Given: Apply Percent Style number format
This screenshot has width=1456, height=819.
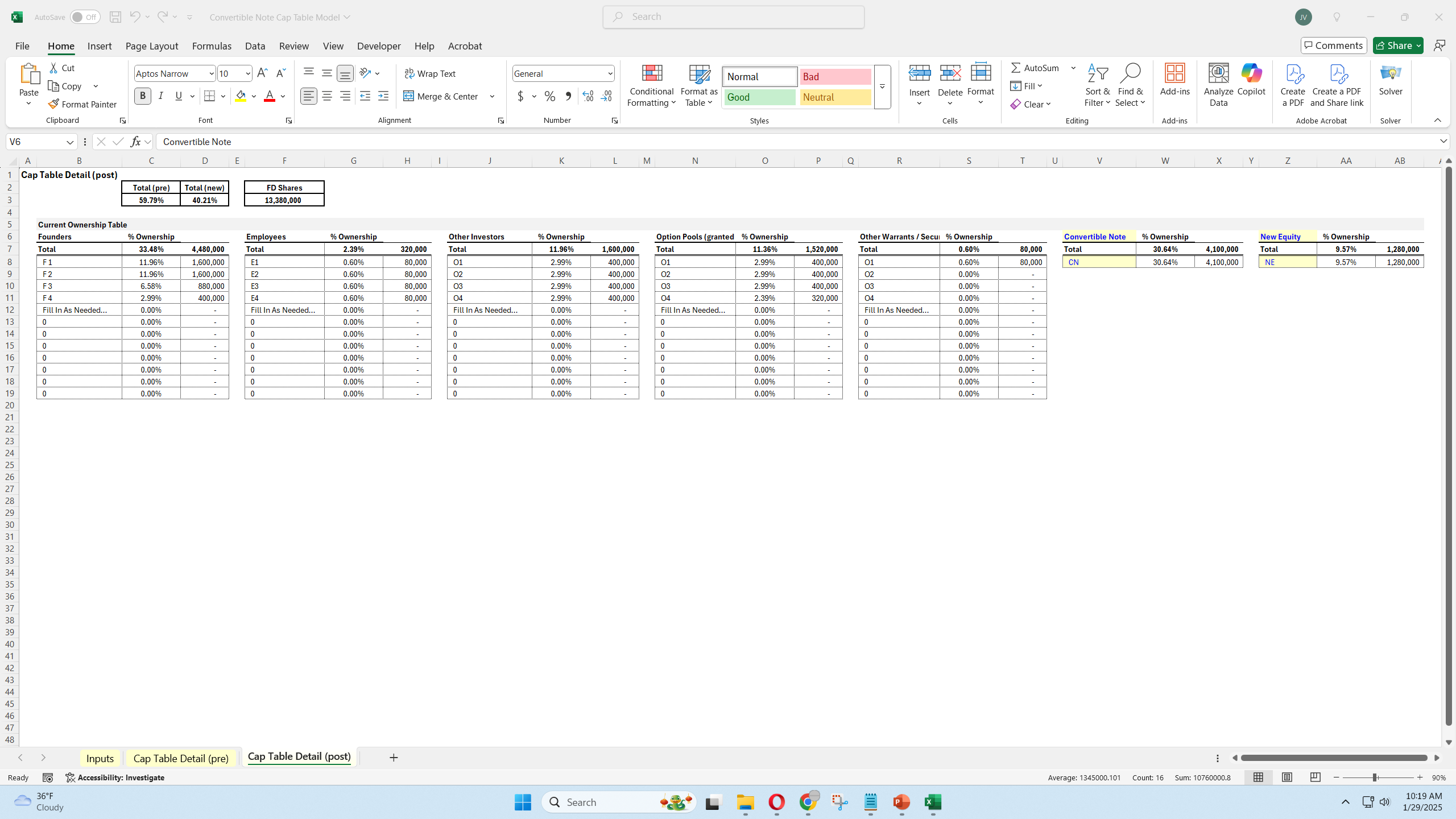Looking at the screenshot, I should pos(550,97).
